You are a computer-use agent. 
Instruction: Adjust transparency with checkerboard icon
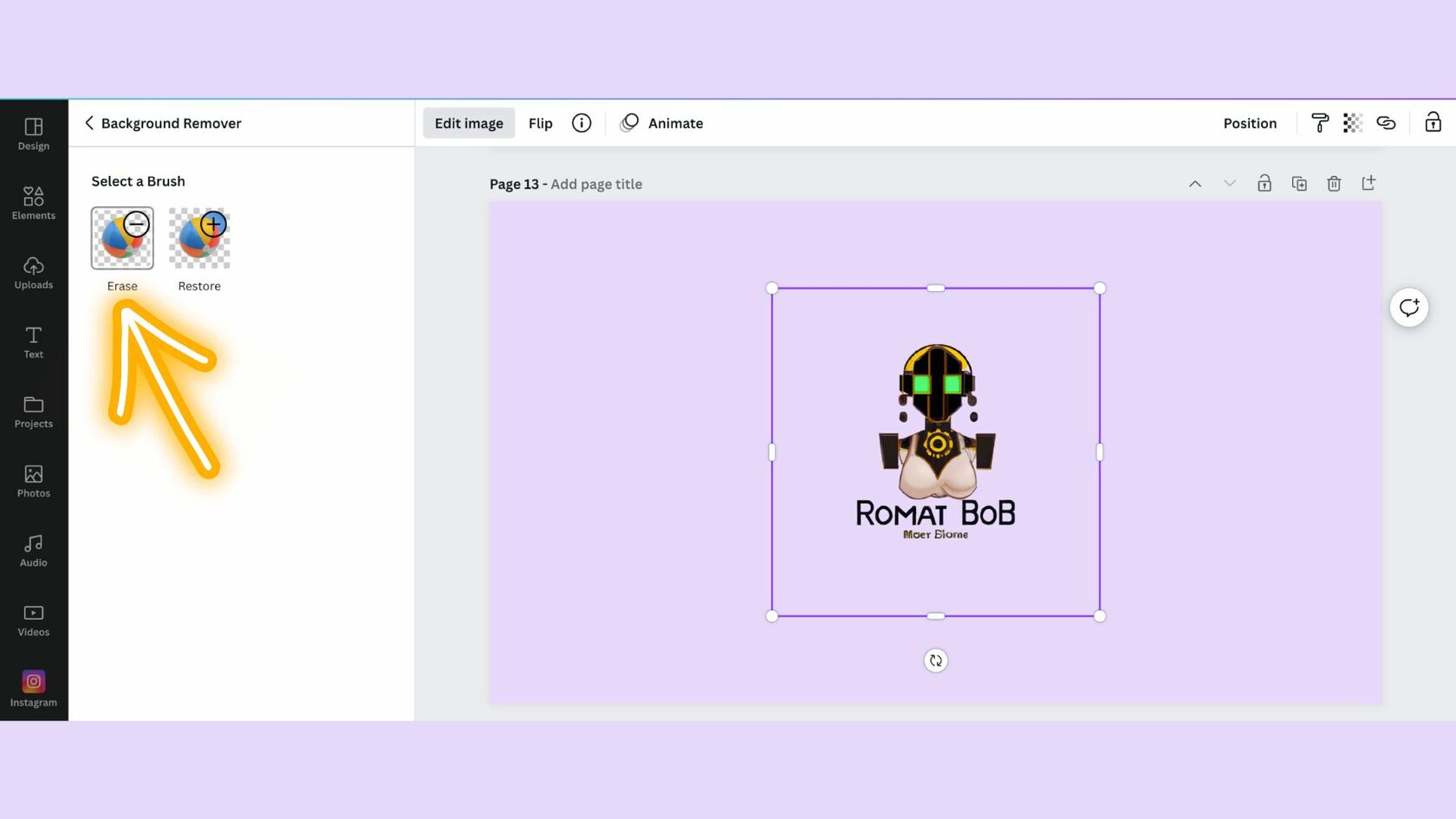pos(1353,123)
